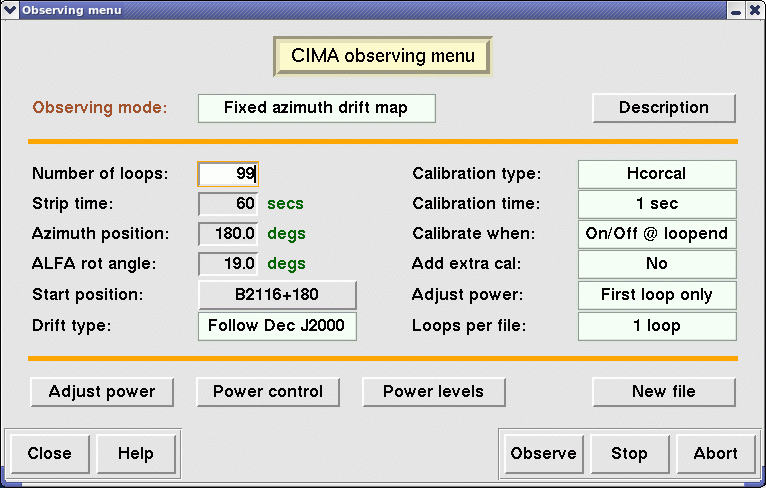The height and width of the screenshot is (488, 766).
Task: Start a New file
Action: click(663, 392)
